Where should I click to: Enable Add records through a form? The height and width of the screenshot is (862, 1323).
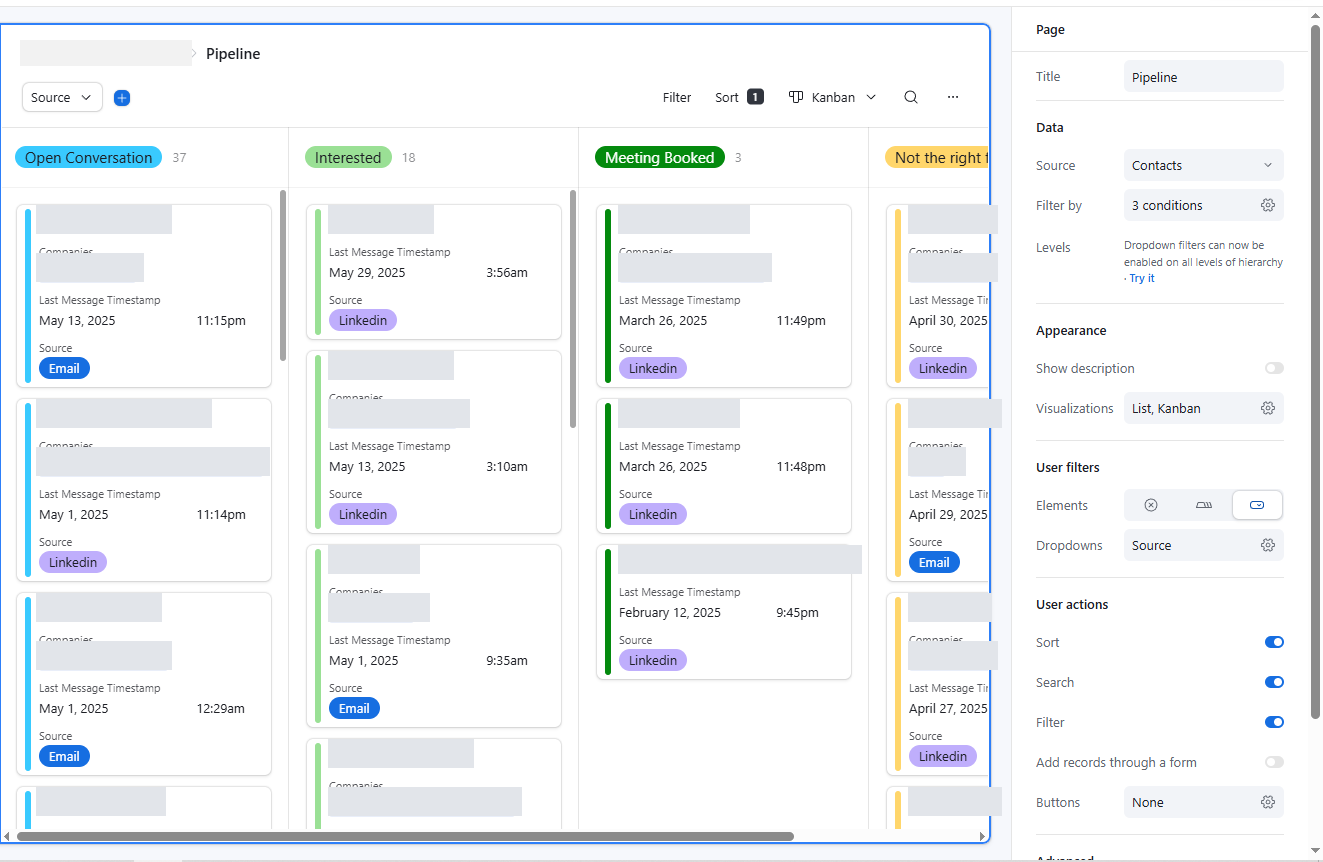pyautogui.click(x=1274, y=762)
